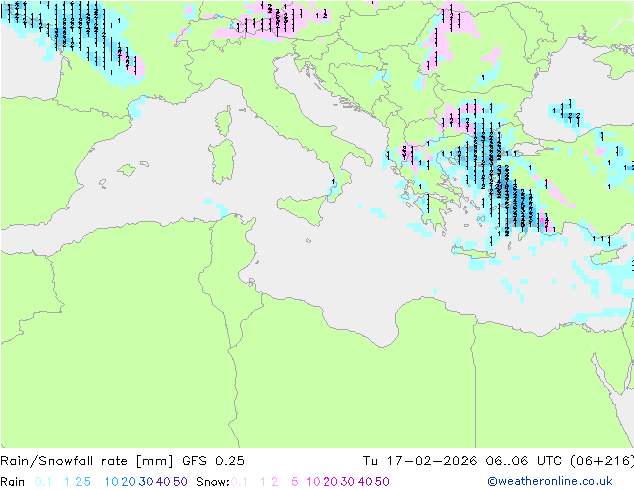Click the Rain legend value 0.1
This screenshot has width=634, height=490.
pos(43,482)
